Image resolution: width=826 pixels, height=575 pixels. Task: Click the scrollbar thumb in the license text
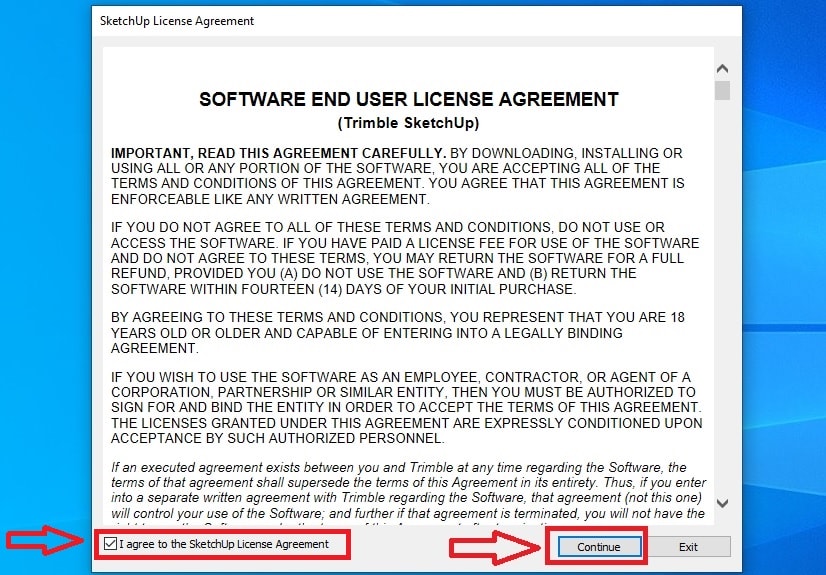point(722,90)
